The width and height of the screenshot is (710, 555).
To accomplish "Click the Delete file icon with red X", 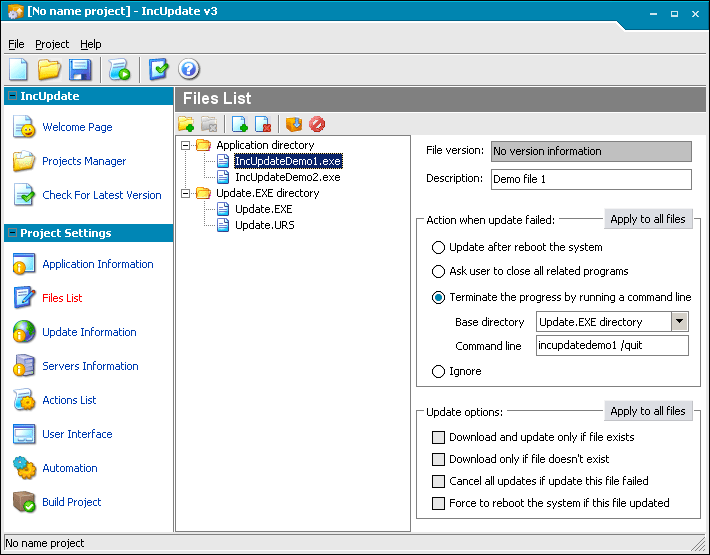I will pyautogui.click(x=263, y=124).
